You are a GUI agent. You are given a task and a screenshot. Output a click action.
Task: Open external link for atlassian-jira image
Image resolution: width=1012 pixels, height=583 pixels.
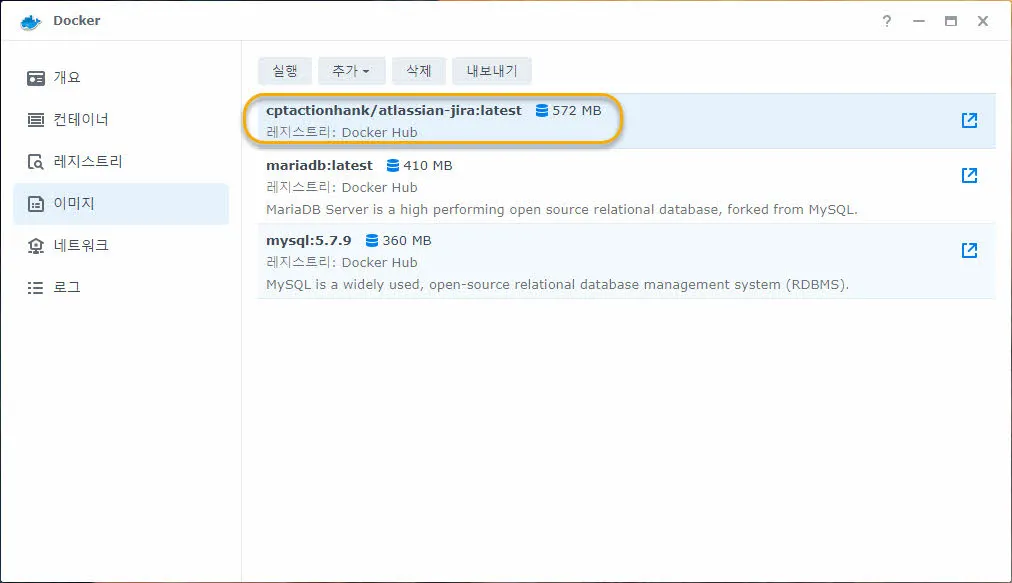tap(968, 119)
